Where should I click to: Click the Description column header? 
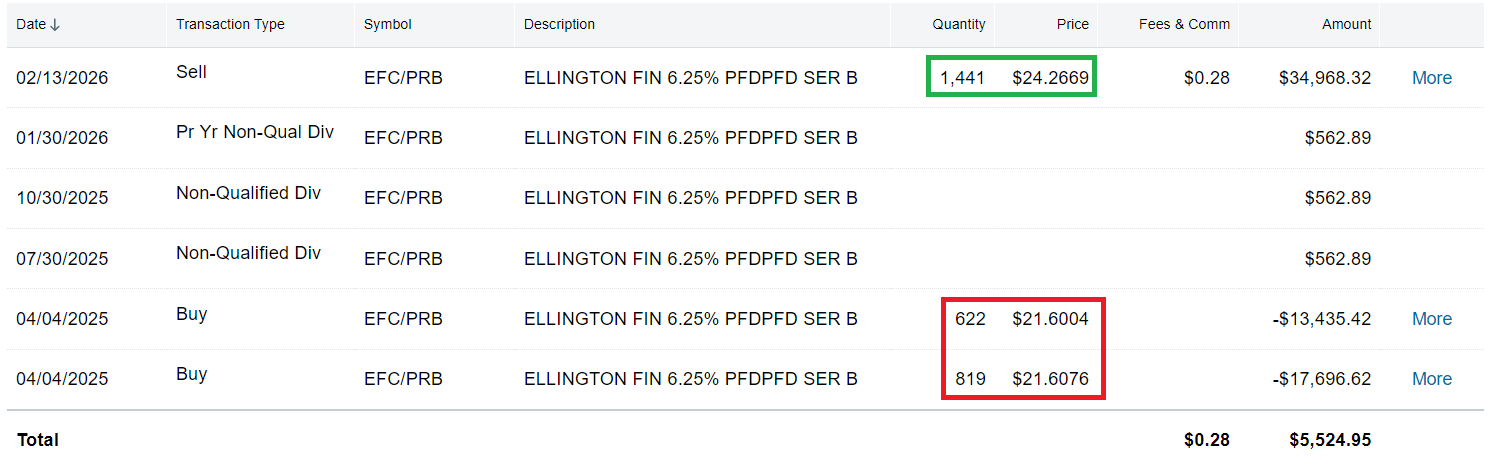coord(559,24)
